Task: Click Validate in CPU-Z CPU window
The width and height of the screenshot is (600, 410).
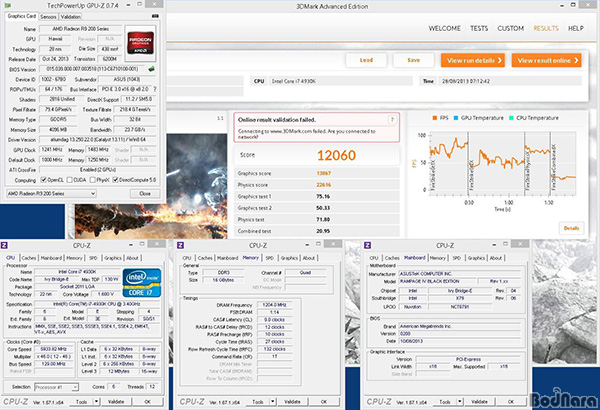Action: click(x=116, y=402)
